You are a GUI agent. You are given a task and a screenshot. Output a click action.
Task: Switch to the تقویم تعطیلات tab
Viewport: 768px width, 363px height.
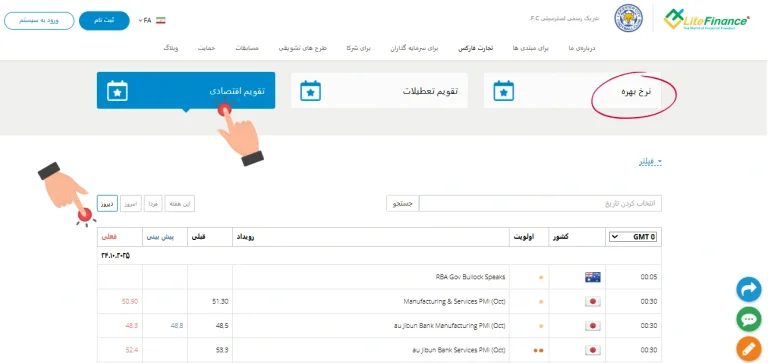coord(379,91)
